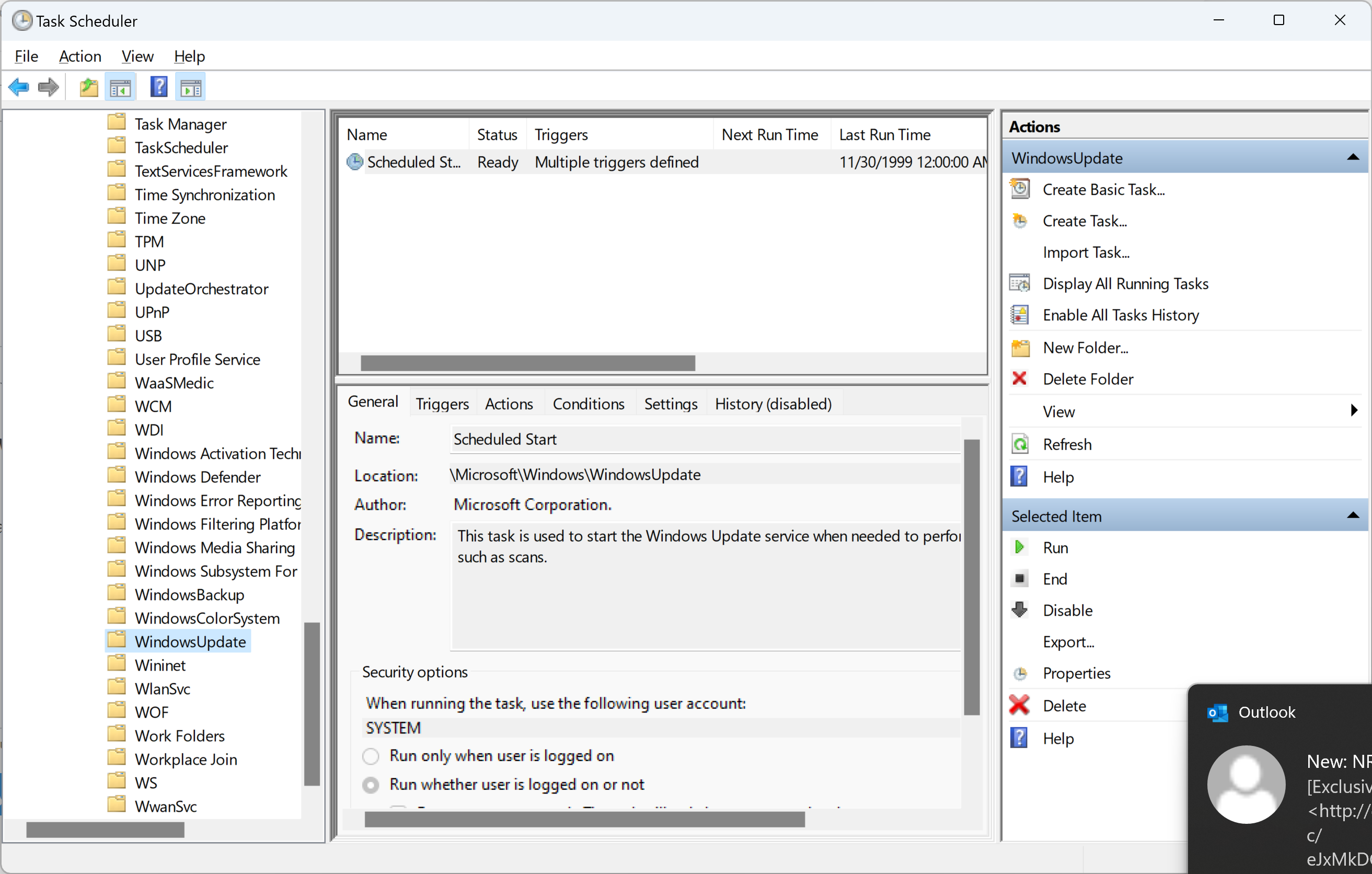Click the red X Delete Folder icon
The height and width of the screenshot is (874, 1372).
tap(1019, 379)
